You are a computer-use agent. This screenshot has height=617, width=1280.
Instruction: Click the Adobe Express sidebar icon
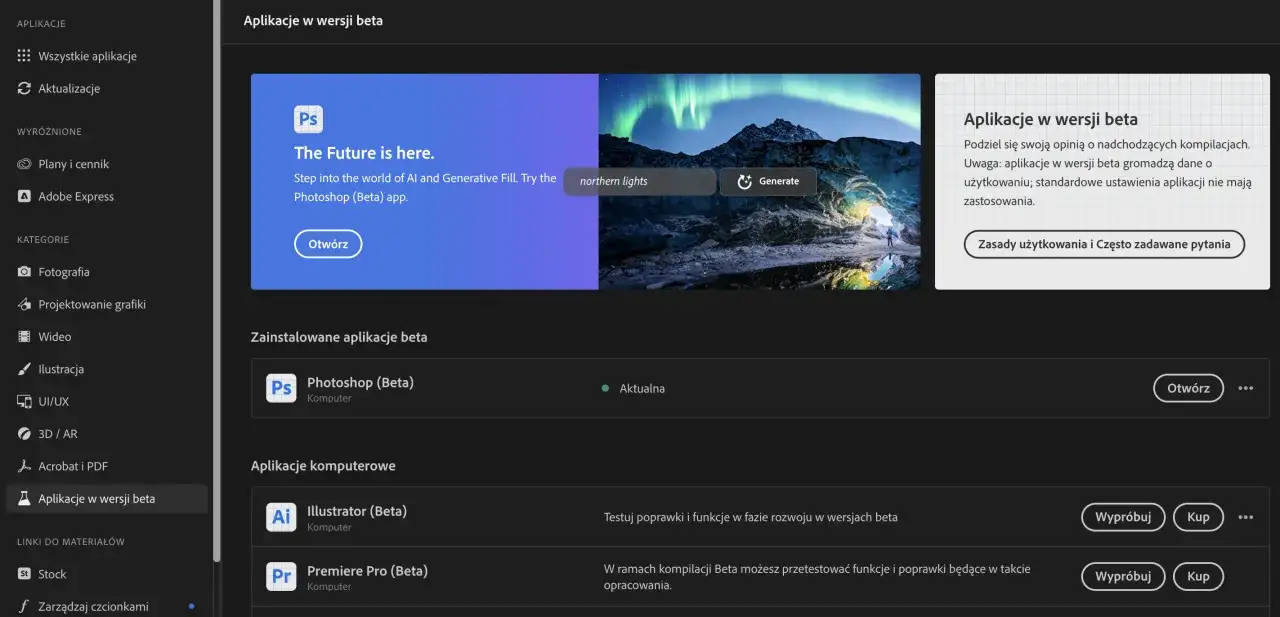tap(24, 197)
